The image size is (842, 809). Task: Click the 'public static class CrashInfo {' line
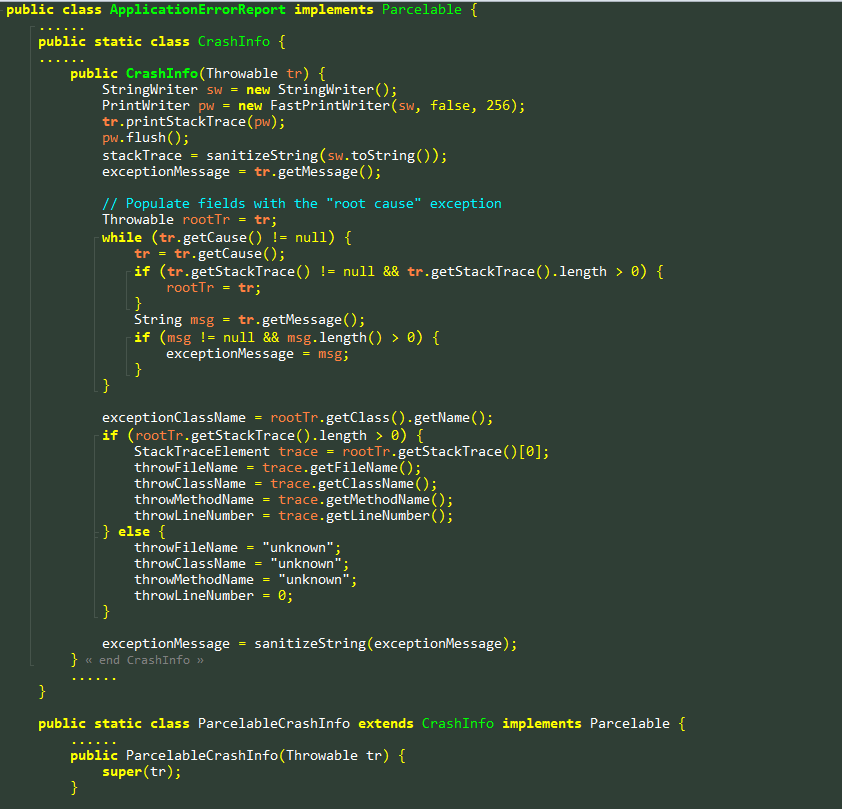pyautogui.click(x=162, y=42)
